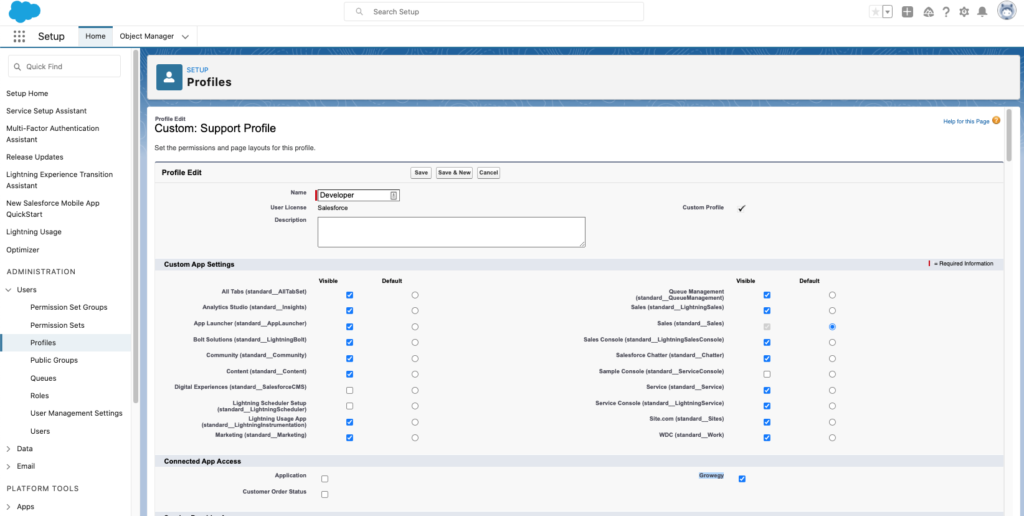Click the Save & New button

(x=454, y=173)
